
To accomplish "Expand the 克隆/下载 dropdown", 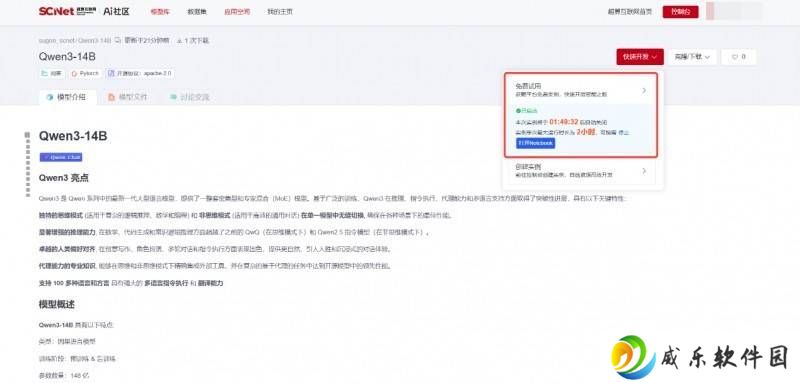I will (692, 57).
